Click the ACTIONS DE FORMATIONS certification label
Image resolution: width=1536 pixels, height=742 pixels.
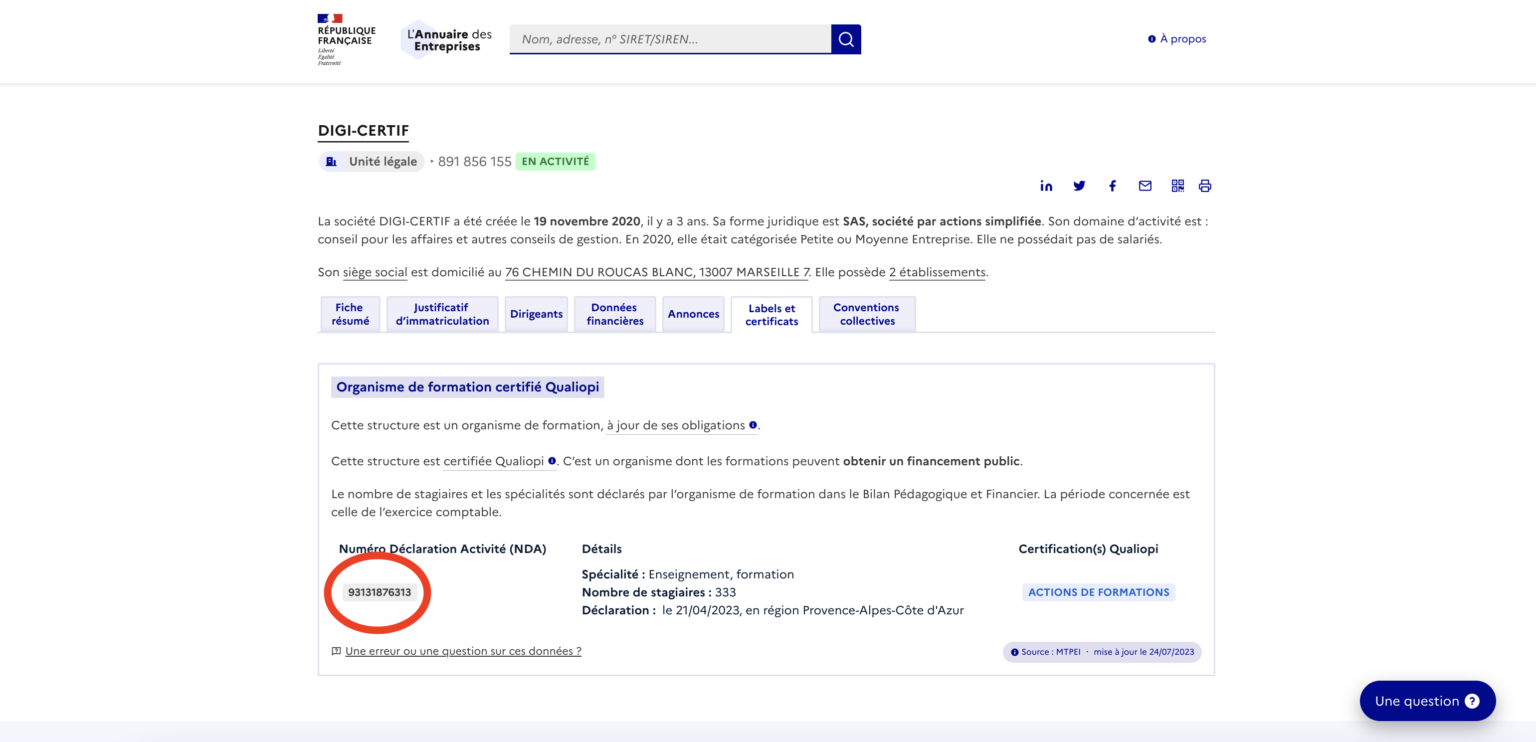pos(1098,591)
